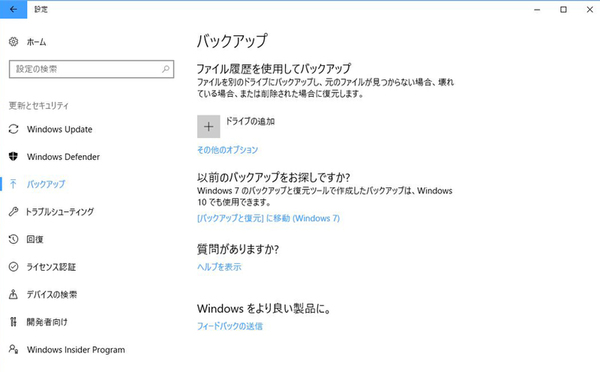Click the Windows Update refresh icon

click(13, 129)
